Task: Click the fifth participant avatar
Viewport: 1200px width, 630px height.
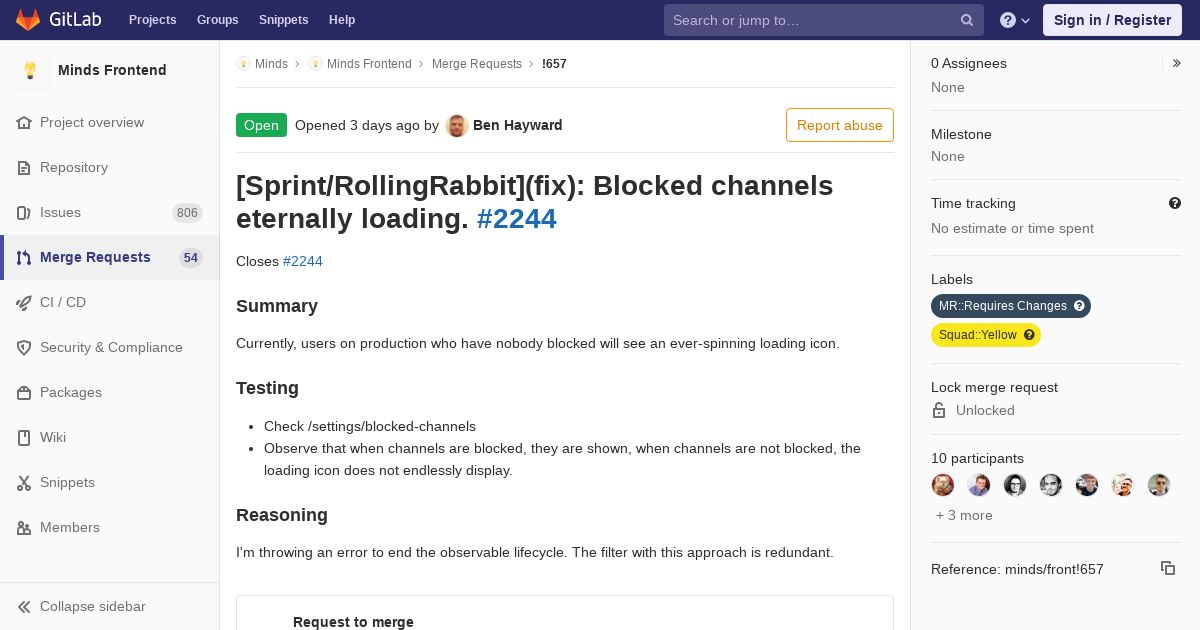Action: (1087, 485)
